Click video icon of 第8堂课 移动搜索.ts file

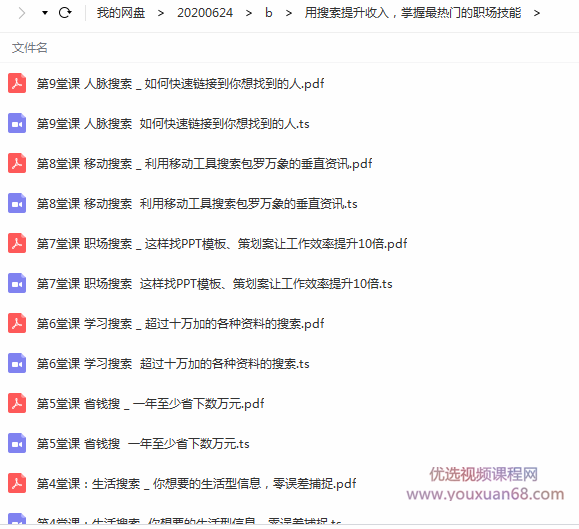click(17, 203)
